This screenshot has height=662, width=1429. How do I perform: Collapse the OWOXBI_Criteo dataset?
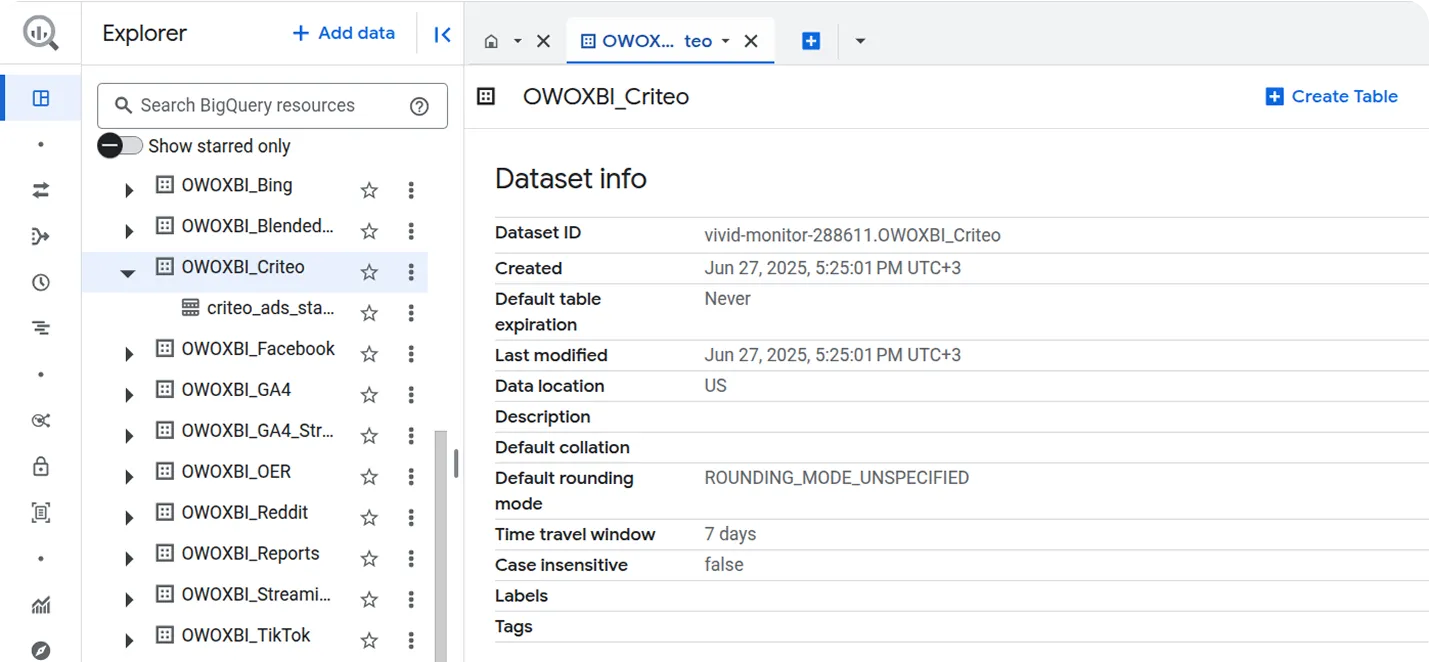point(128,272)
